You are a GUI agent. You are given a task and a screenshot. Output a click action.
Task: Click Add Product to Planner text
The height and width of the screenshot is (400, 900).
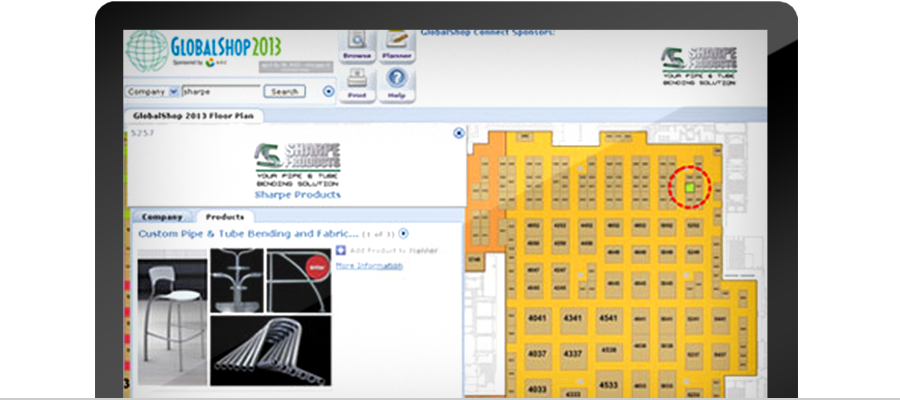pos(393,251)
